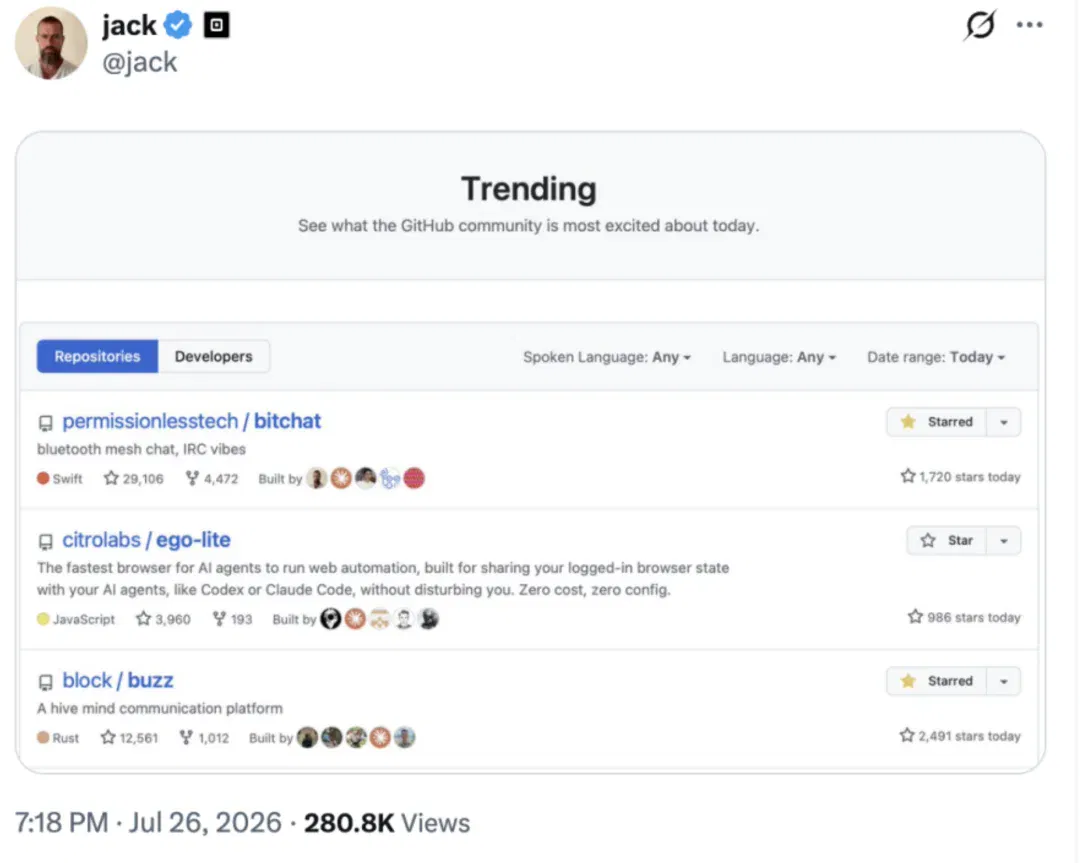1080x863 pixels.
Task: Open jack's profile avatar photo
Action: click(51, 43)
